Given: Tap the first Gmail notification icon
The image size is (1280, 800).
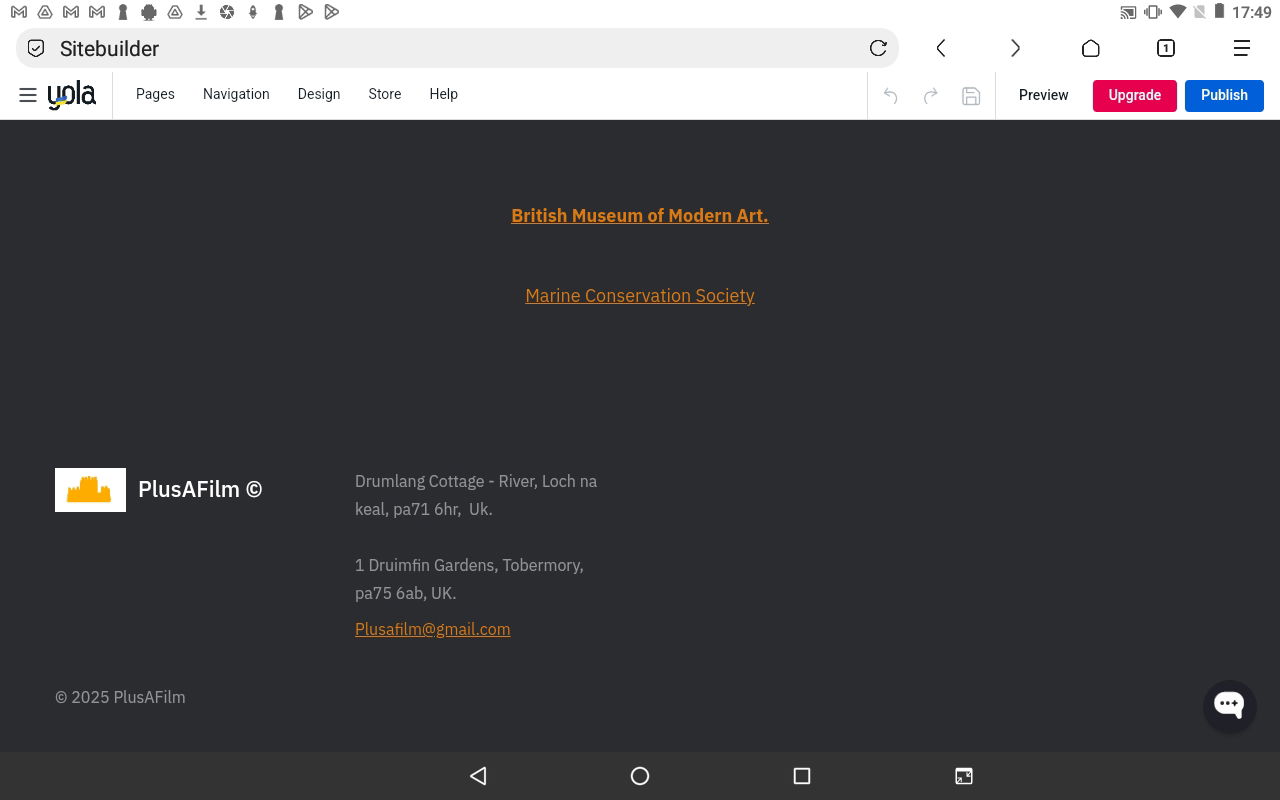Looking at the screenshot, I should 19,12.
